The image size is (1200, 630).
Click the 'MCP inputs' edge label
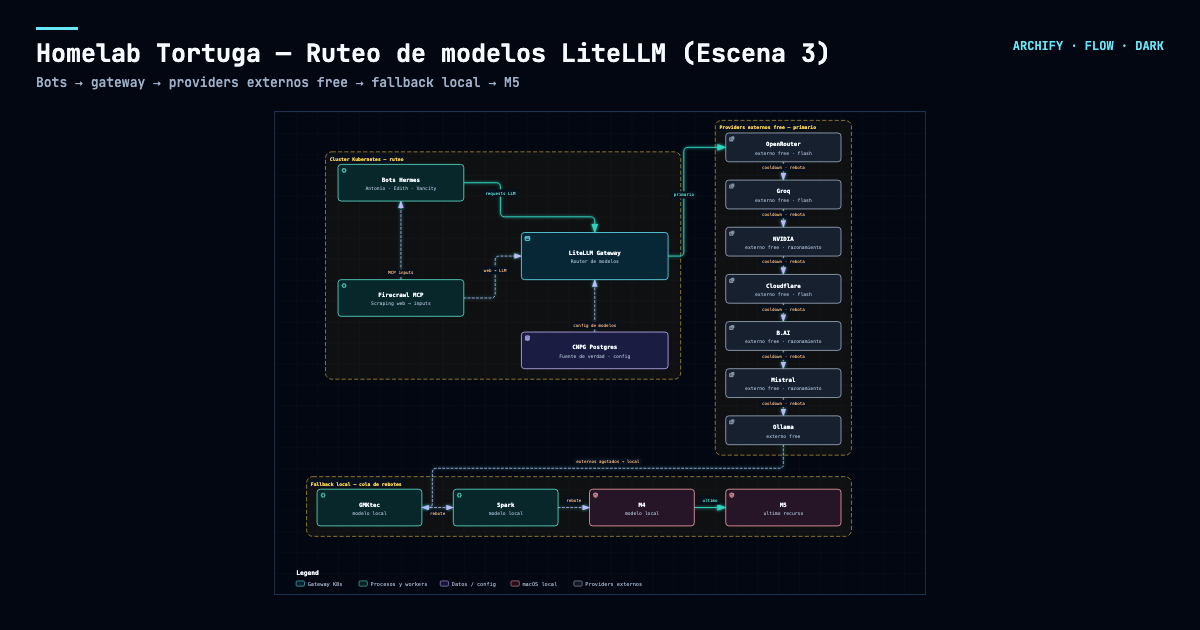coord(400,272)
